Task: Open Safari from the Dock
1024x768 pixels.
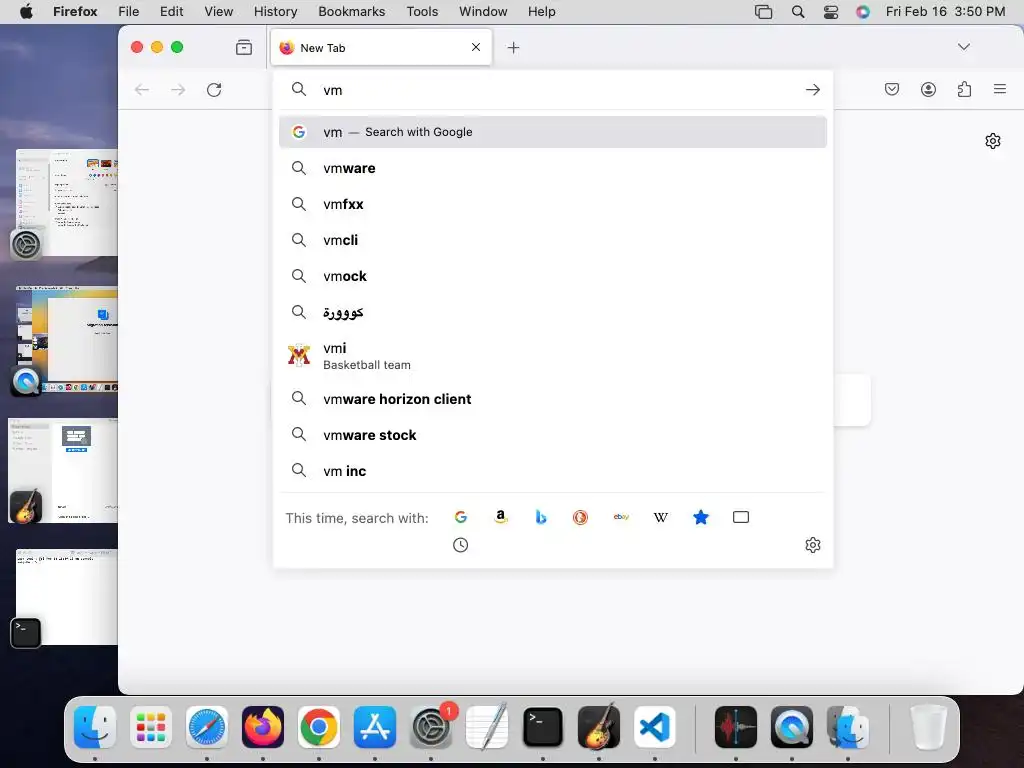Action: (x=207, y=727)
